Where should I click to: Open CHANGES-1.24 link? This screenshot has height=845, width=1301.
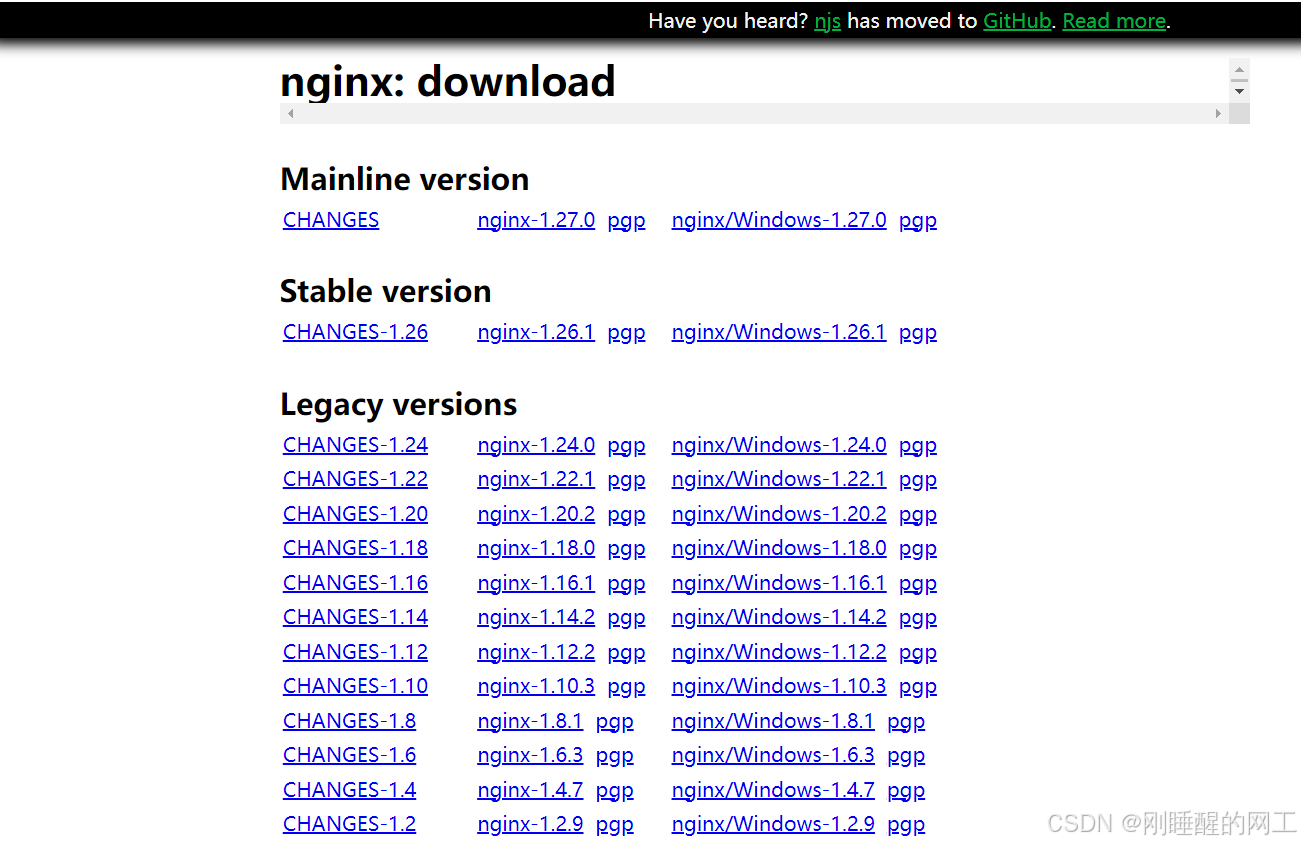[355, 445]
